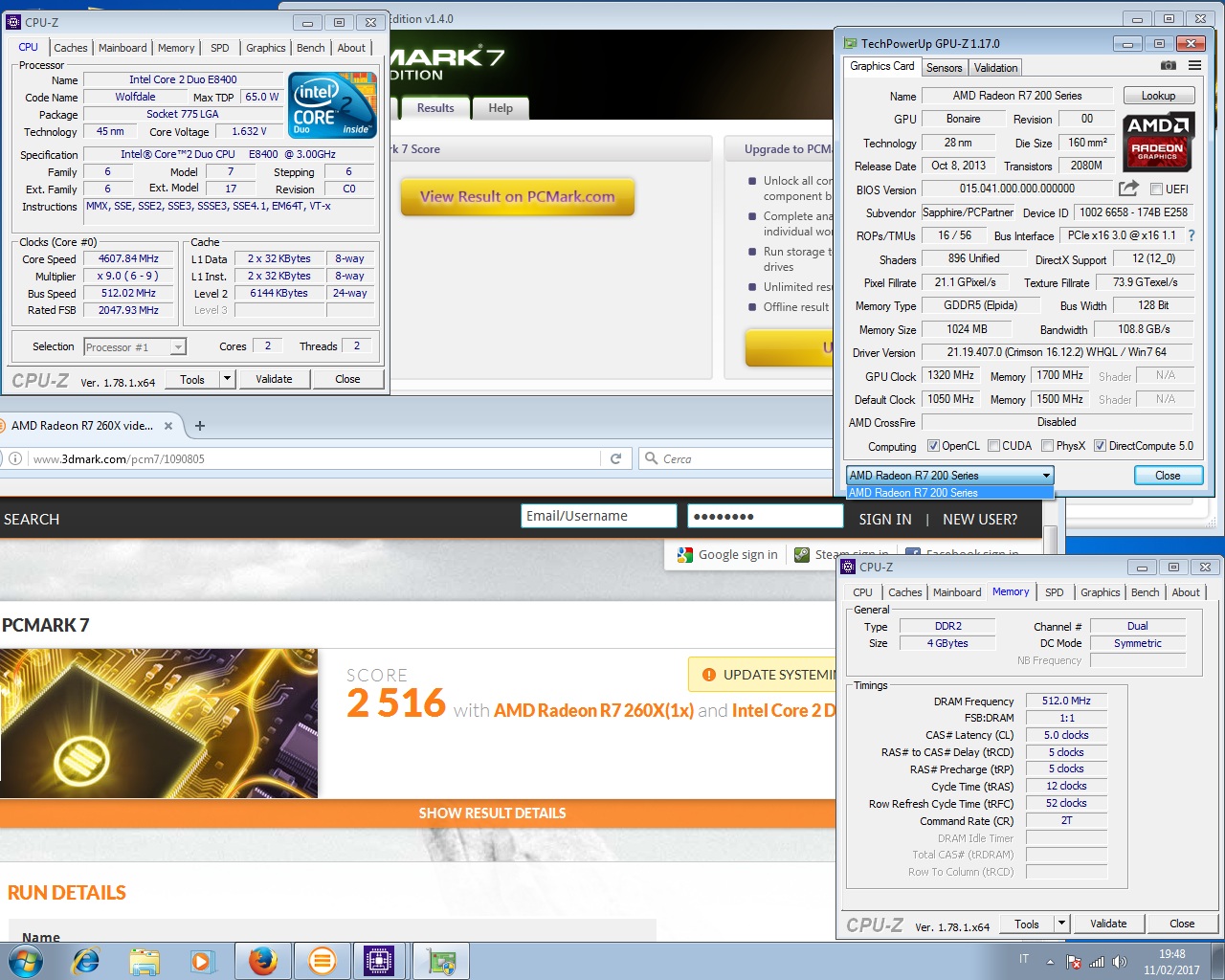
Task: Click the site info icon in address bar
Action: [x=15, y=458]
